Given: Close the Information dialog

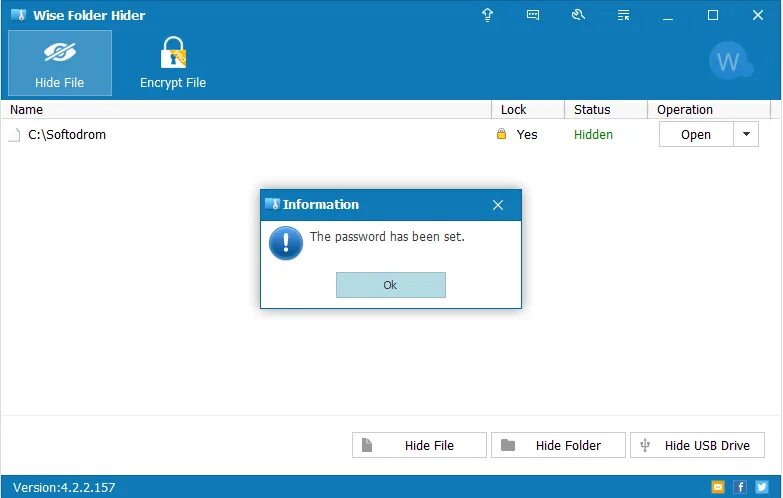Looking at the screenshot, I should tap(498, 205).
